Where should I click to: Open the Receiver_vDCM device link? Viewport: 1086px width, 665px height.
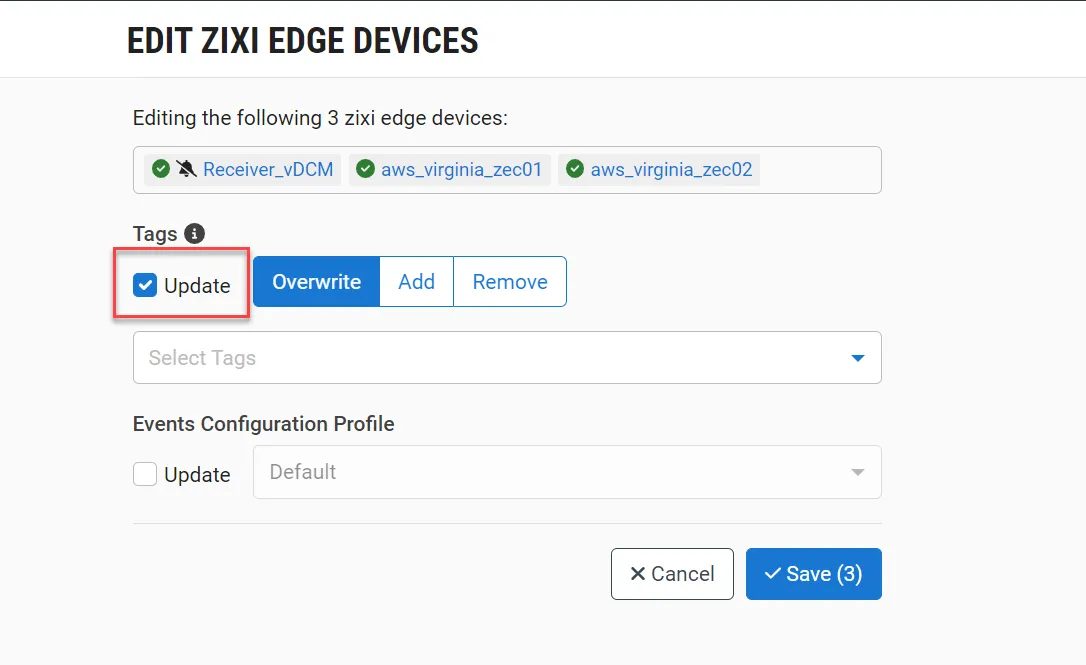click(x=268, y=170)
